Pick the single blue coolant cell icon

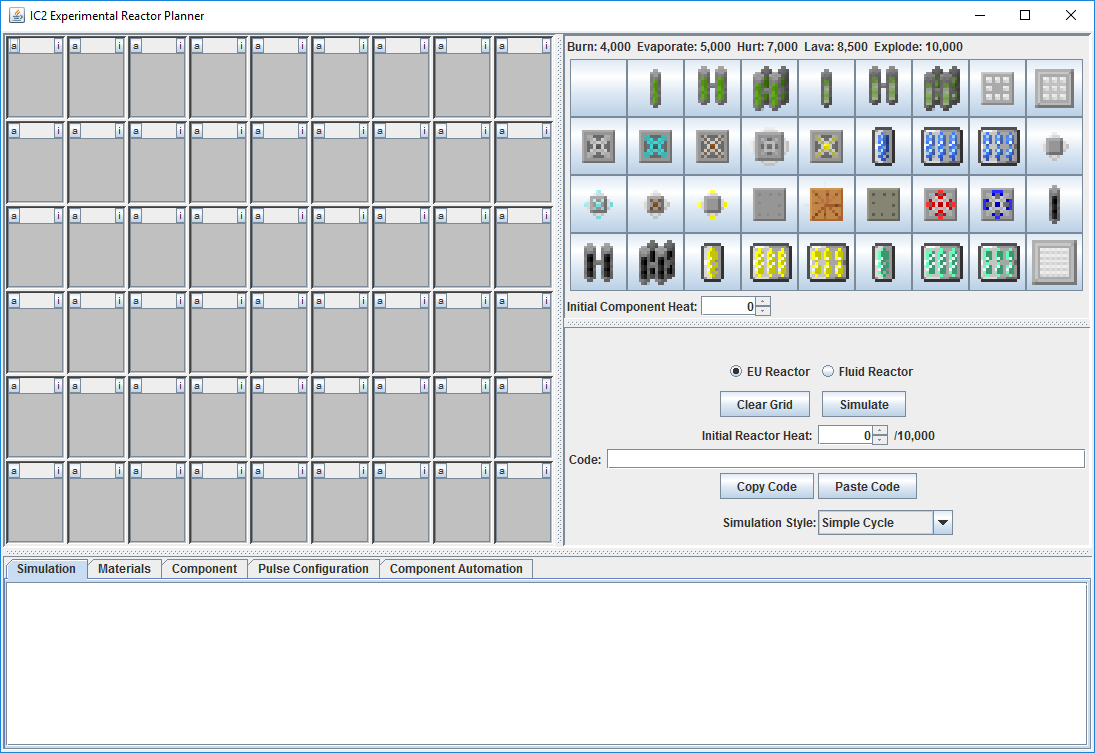point(883,146)
